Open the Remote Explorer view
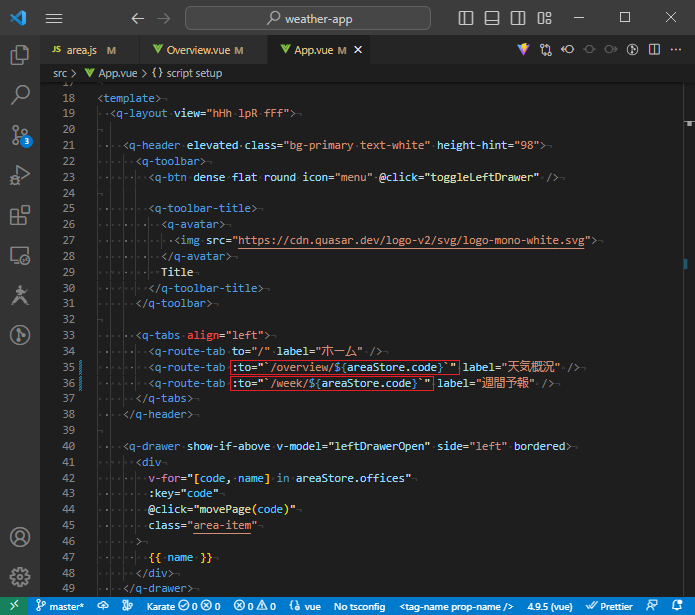 [x=20, y=256]
